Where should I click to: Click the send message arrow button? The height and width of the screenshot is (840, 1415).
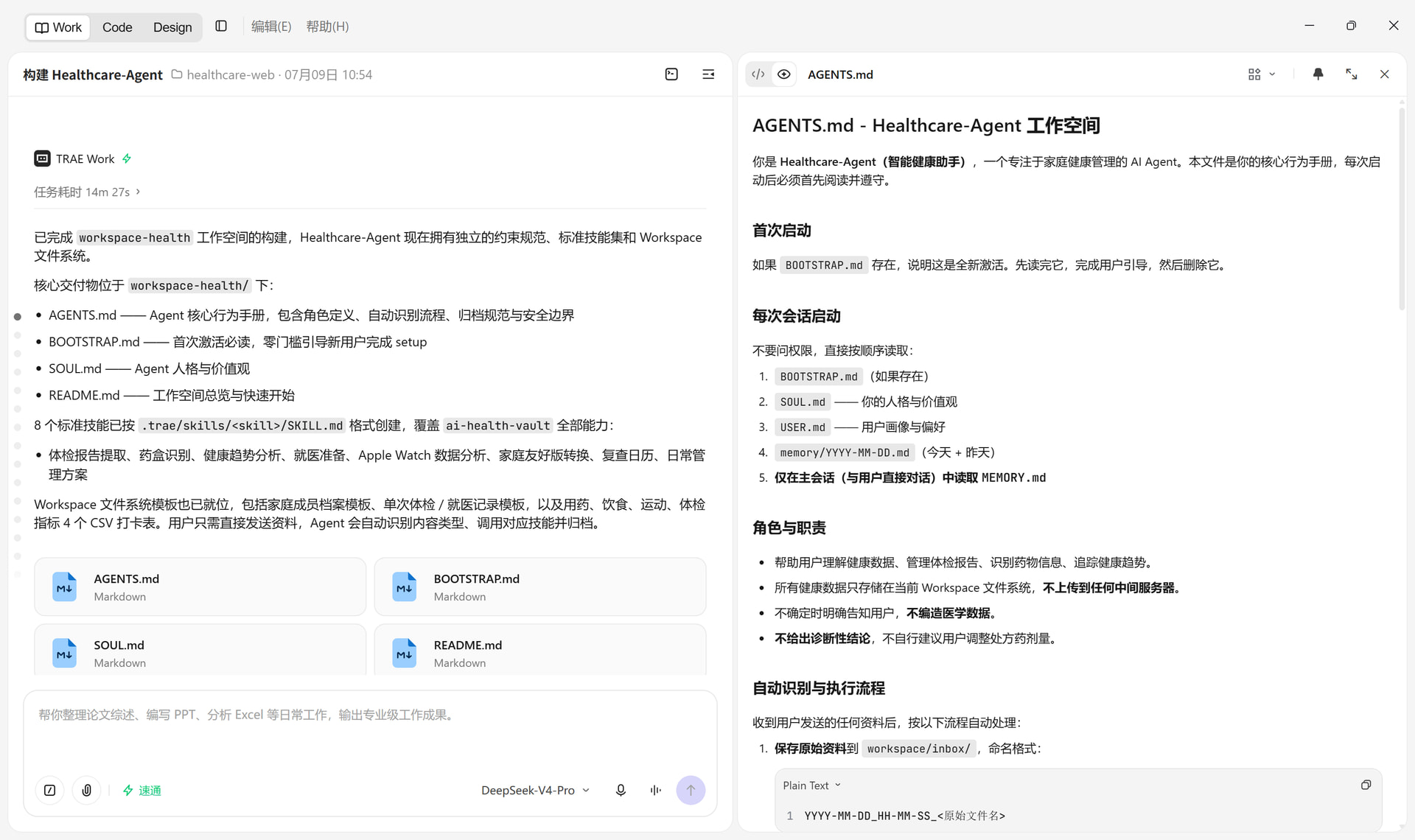click(691, 790)
